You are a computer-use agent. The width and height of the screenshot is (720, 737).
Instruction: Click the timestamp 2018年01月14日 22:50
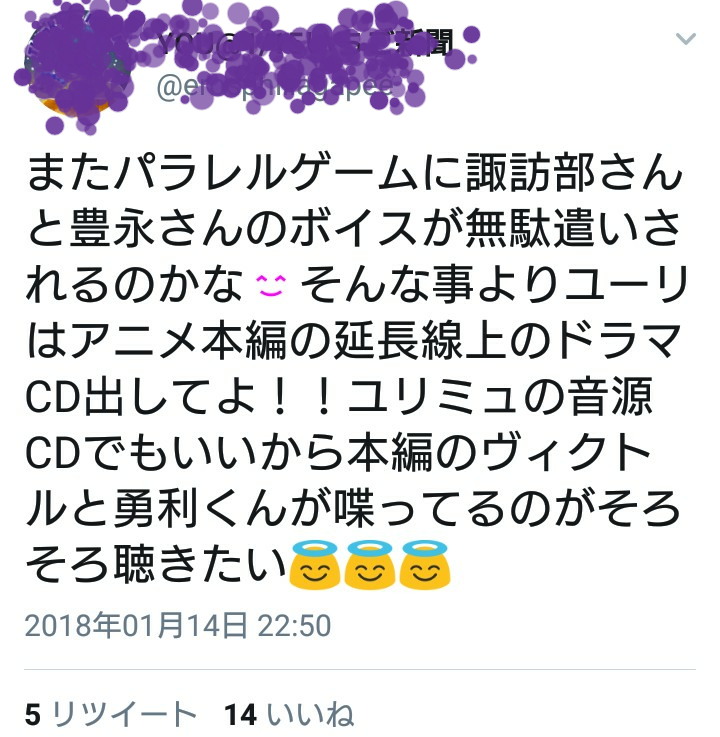pyautogui.click(x=178, y=626)
